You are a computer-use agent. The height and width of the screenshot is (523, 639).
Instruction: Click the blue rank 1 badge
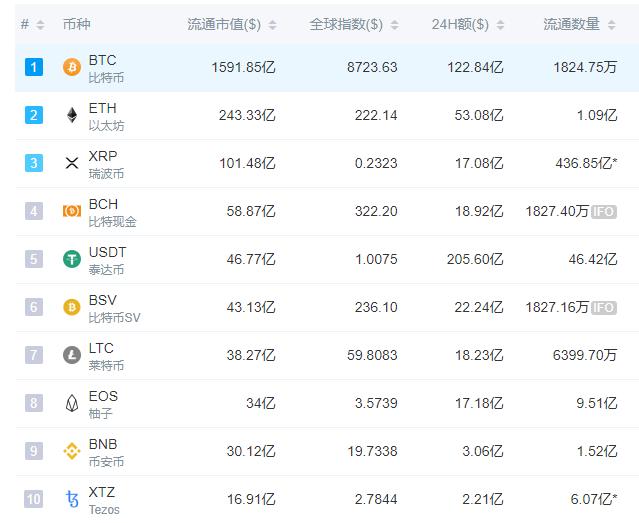[x=34, y=67]
